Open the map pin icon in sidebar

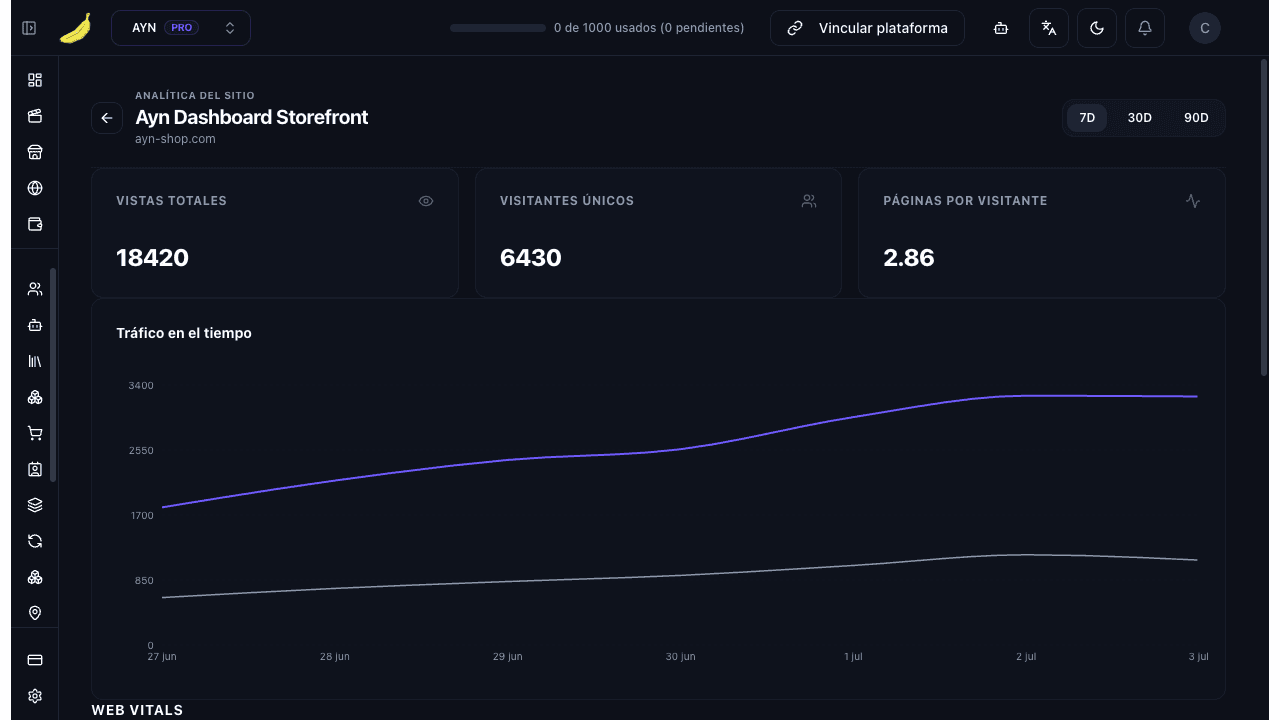35,613
